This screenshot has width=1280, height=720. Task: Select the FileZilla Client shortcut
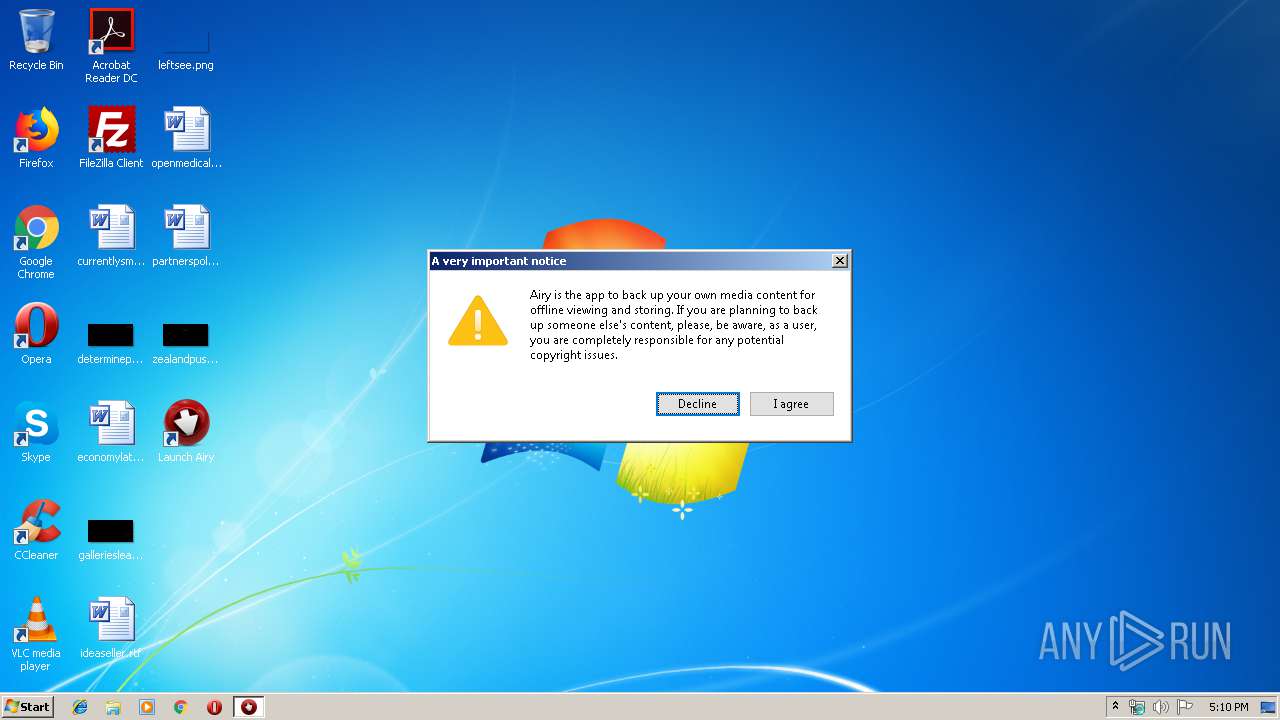(111, 138)
